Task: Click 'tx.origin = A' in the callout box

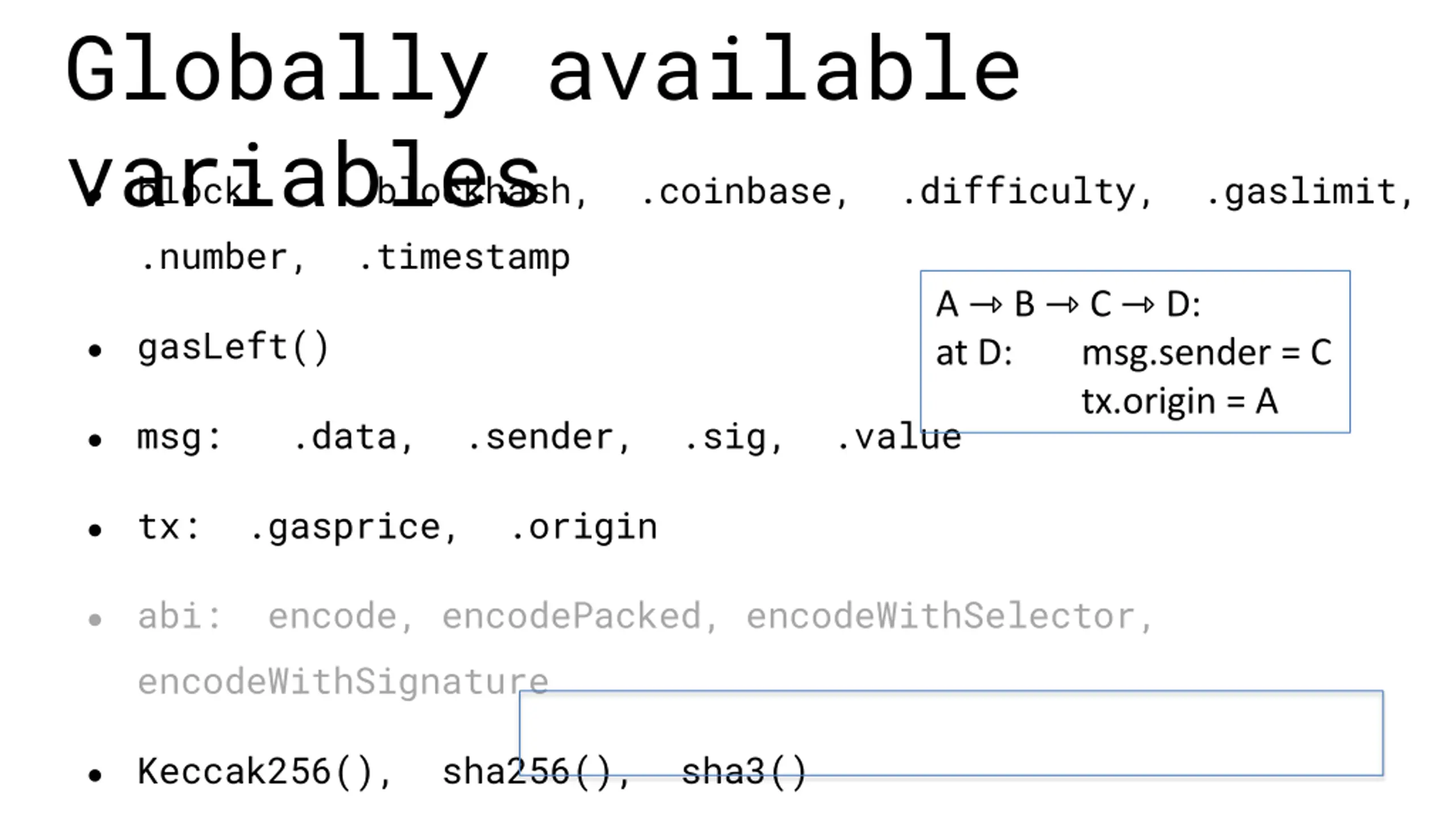Action: 1180,402
